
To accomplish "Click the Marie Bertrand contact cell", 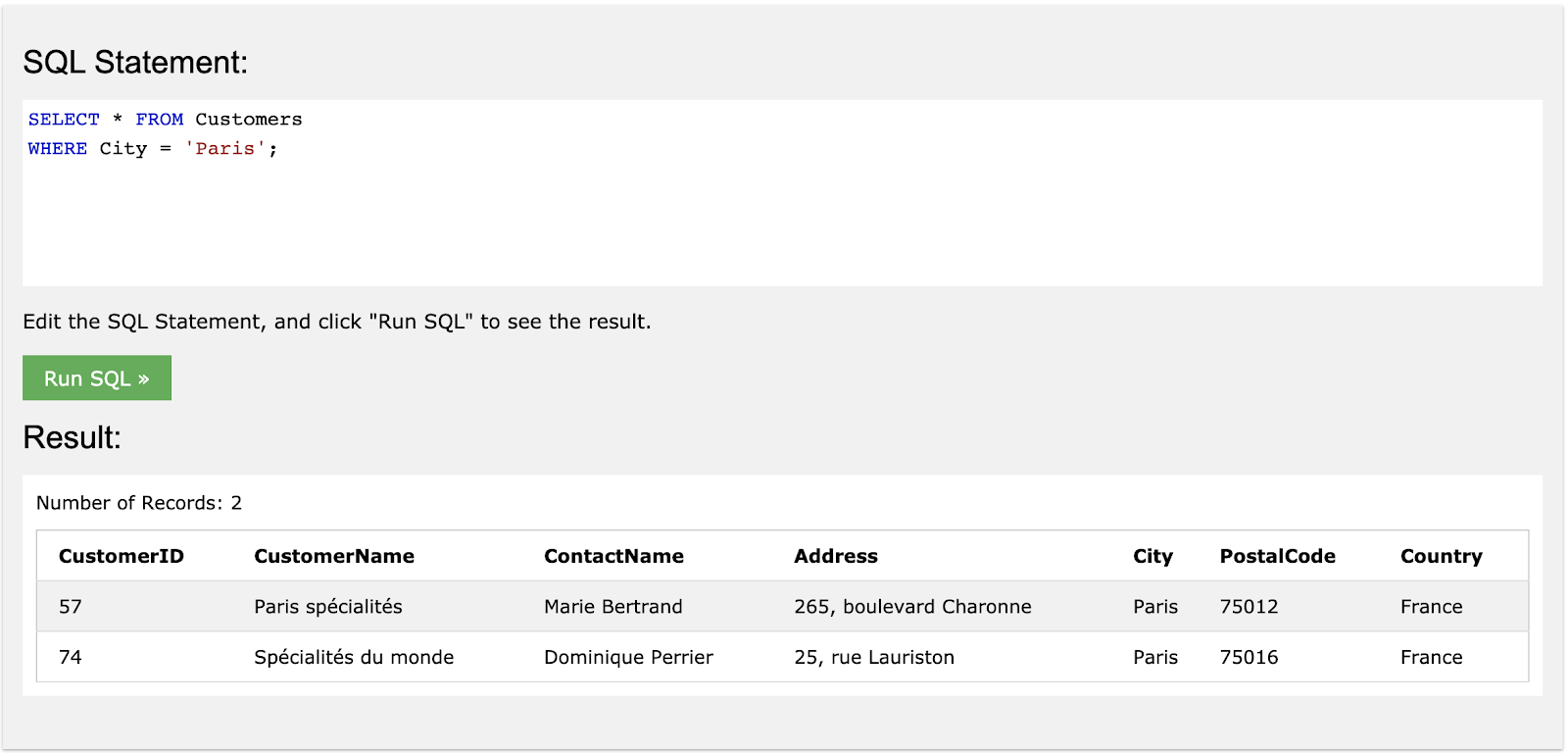I will tap(613, 607).
